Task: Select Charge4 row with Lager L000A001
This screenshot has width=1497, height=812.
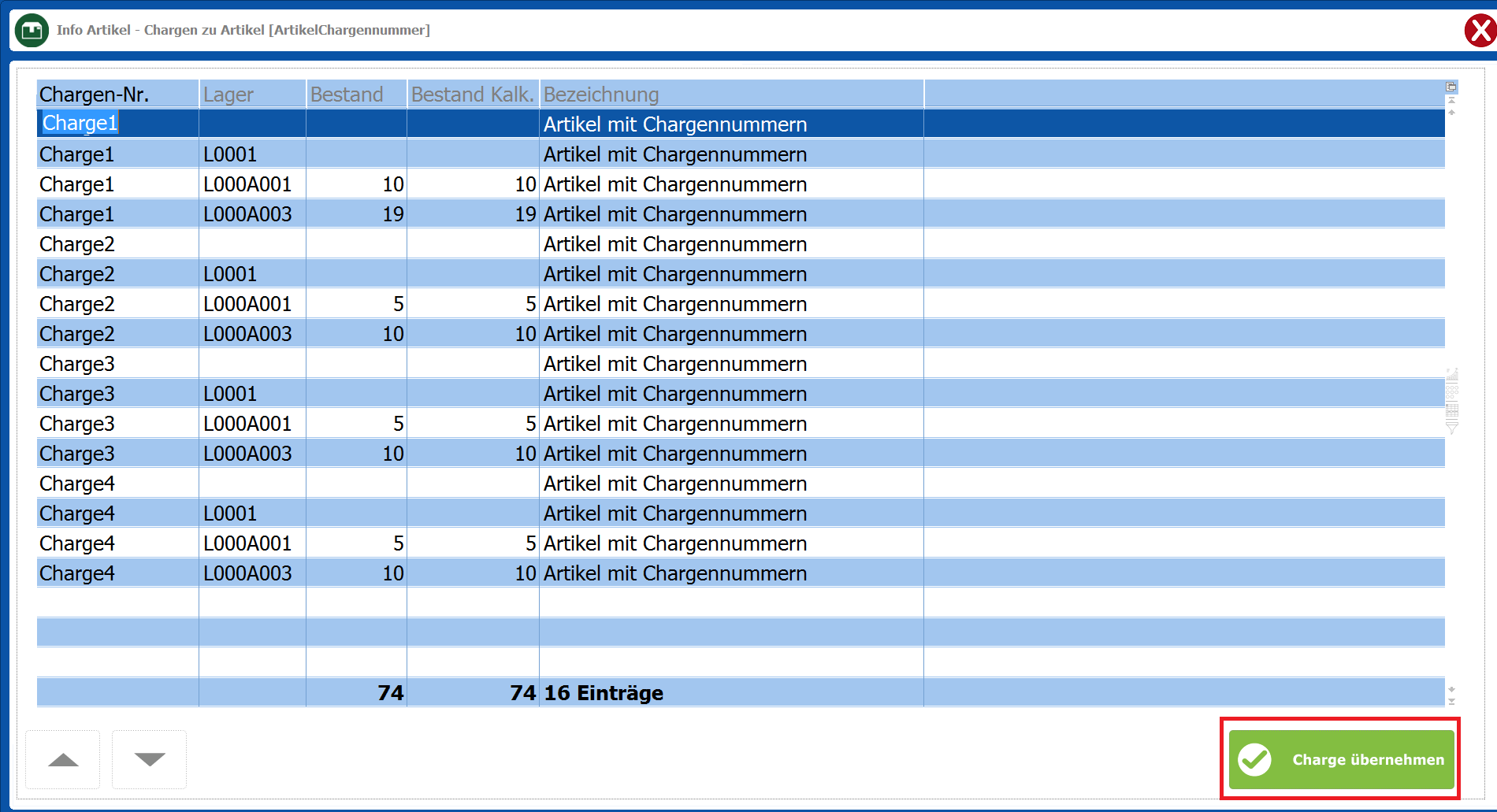Action: coord(247,543)
